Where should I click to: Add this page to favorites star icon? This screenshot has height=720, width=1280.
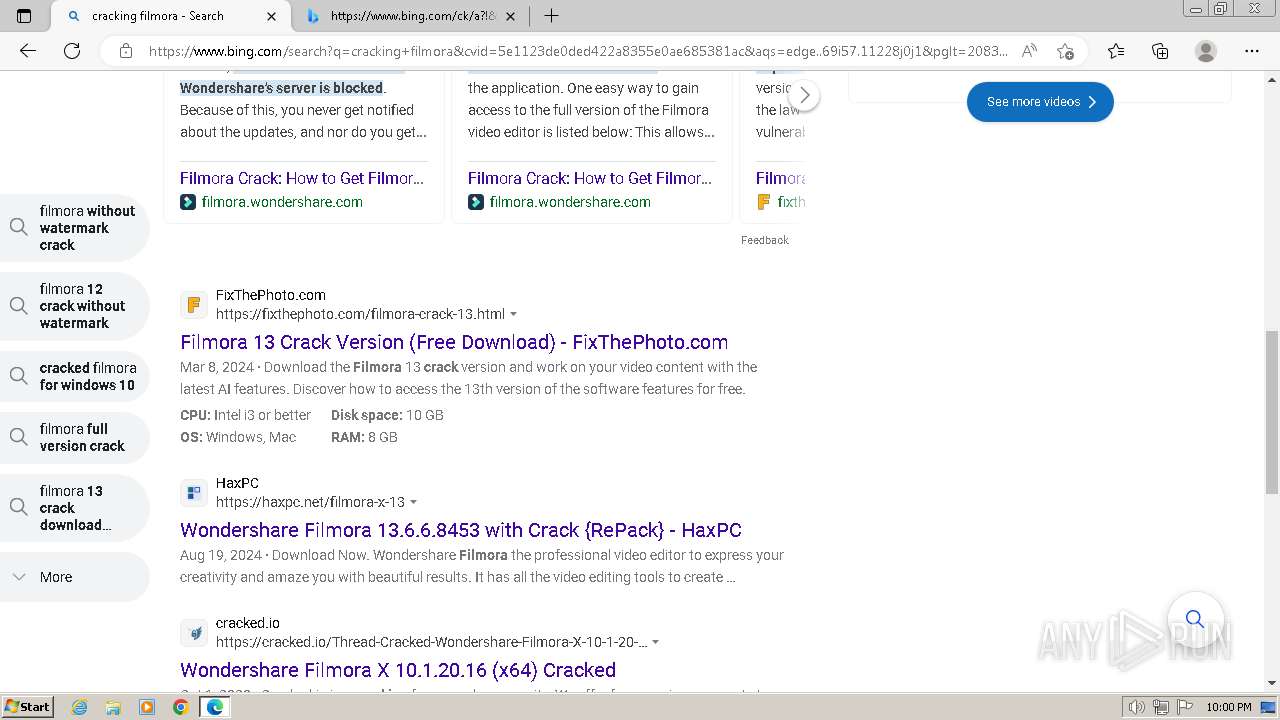click(x=1065, y=51)
